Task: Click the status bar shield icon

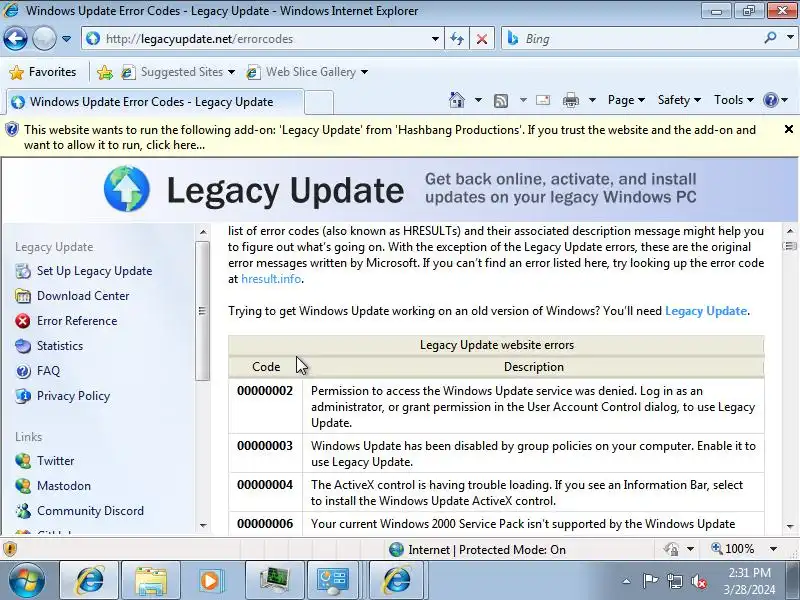Action: tap(10, 549)
